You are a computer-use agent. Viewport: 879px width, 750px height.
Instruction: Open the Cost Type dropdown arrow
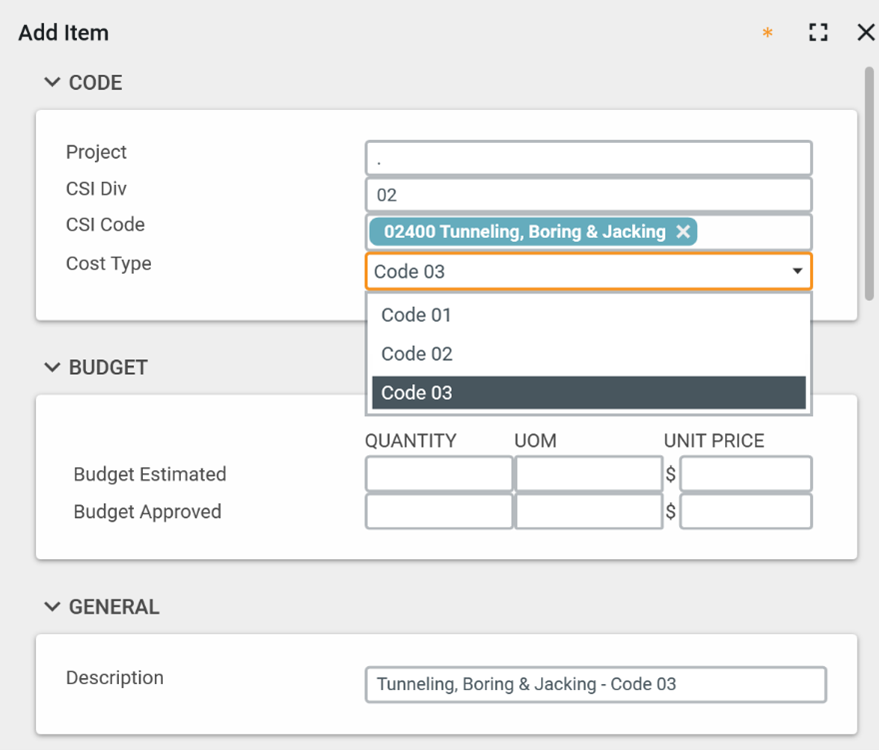coord(797,271)
